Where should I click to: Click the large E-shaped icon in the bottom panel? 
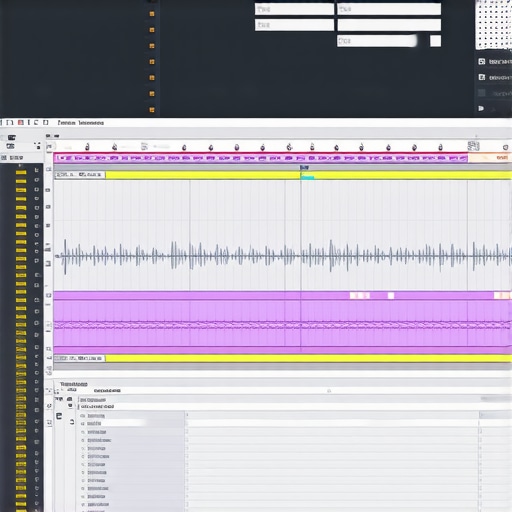click(59, 416)
